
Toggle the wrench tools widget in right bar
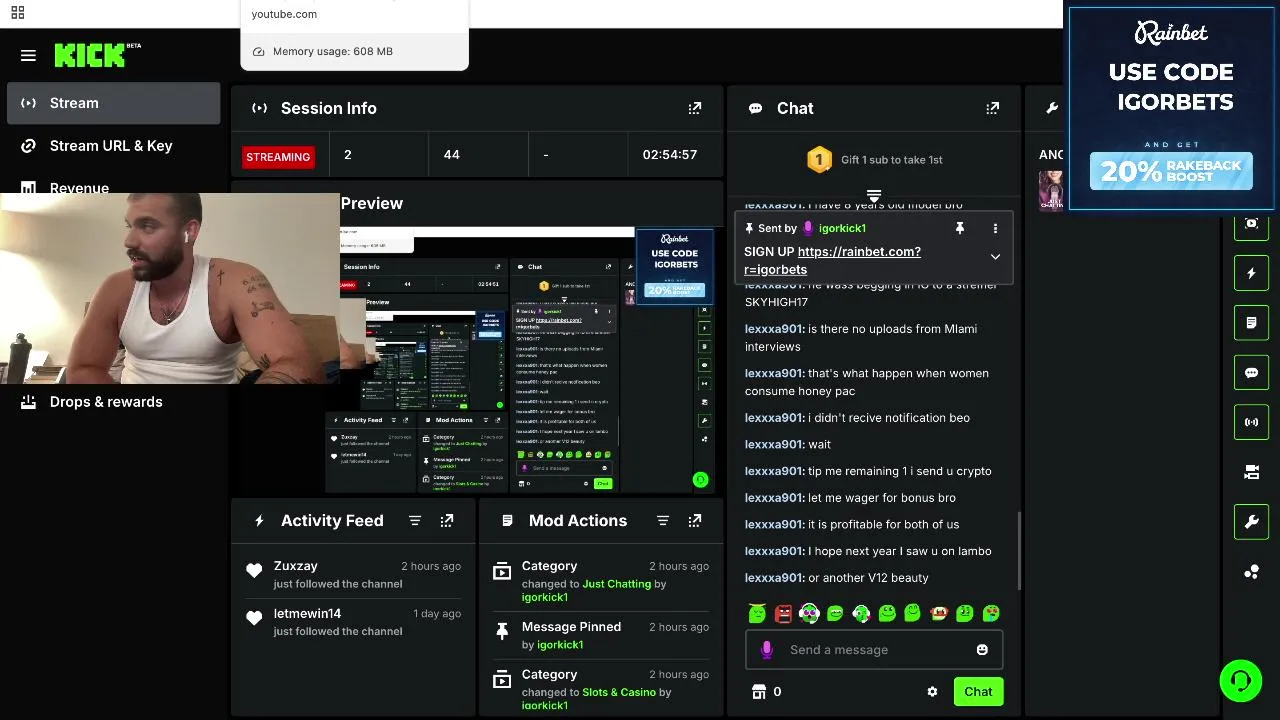(x=1251, y=522)
